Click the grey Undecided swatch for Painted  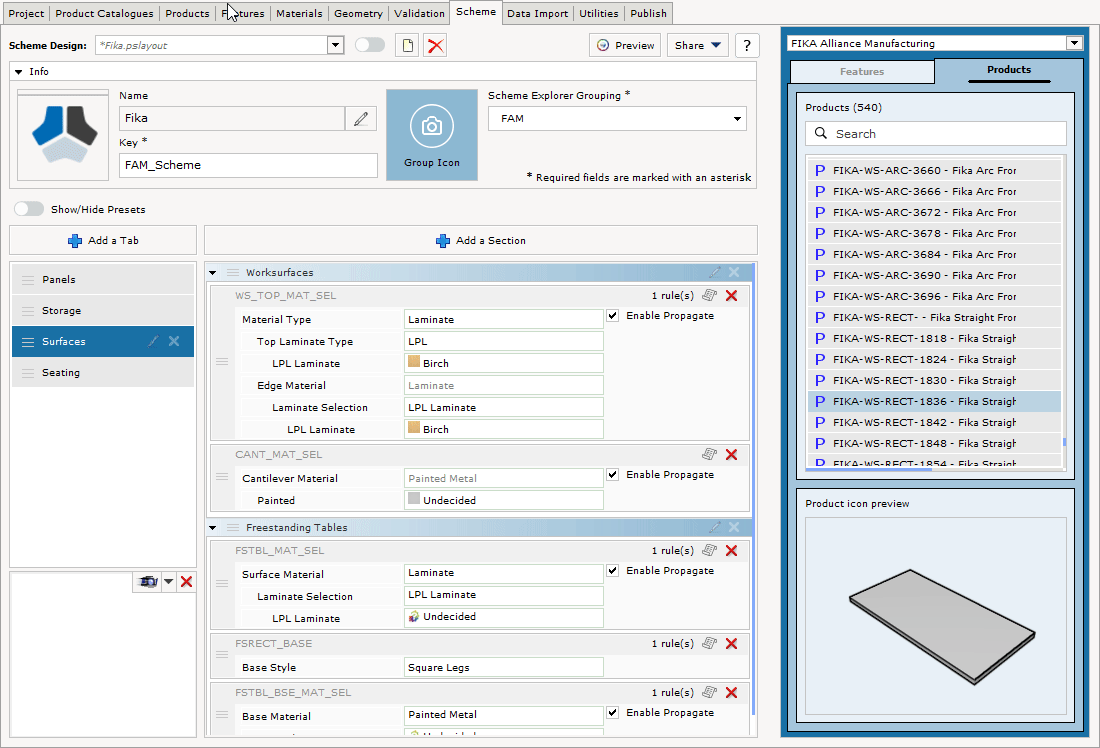[414, 499]
